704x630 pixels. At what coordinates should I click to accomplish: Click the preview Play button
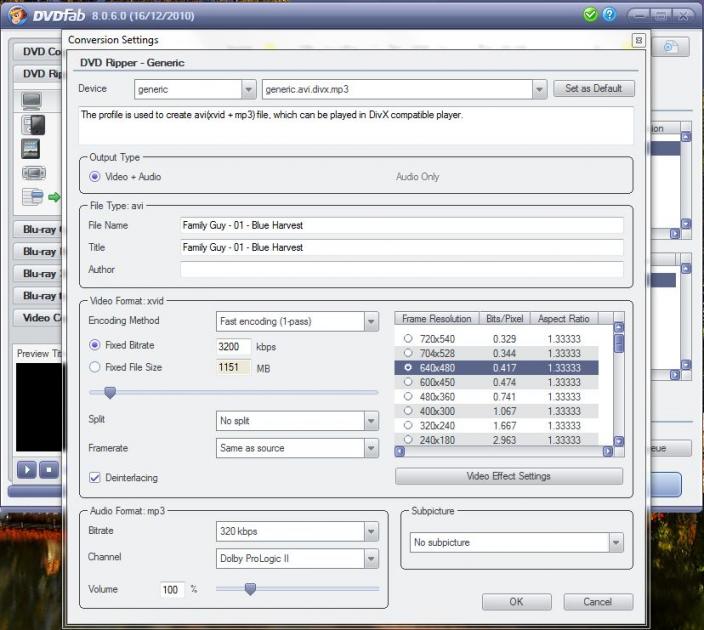27,470
